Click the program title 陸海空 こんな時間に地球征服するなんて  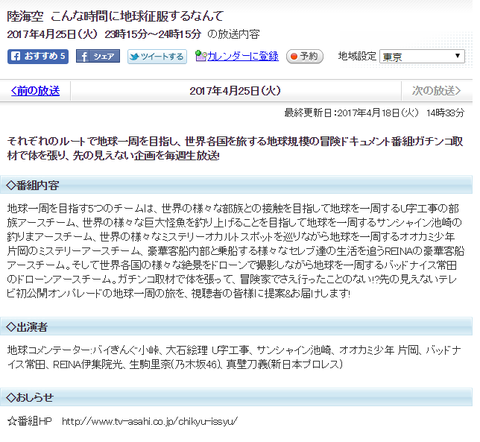(x=115, y=16)
